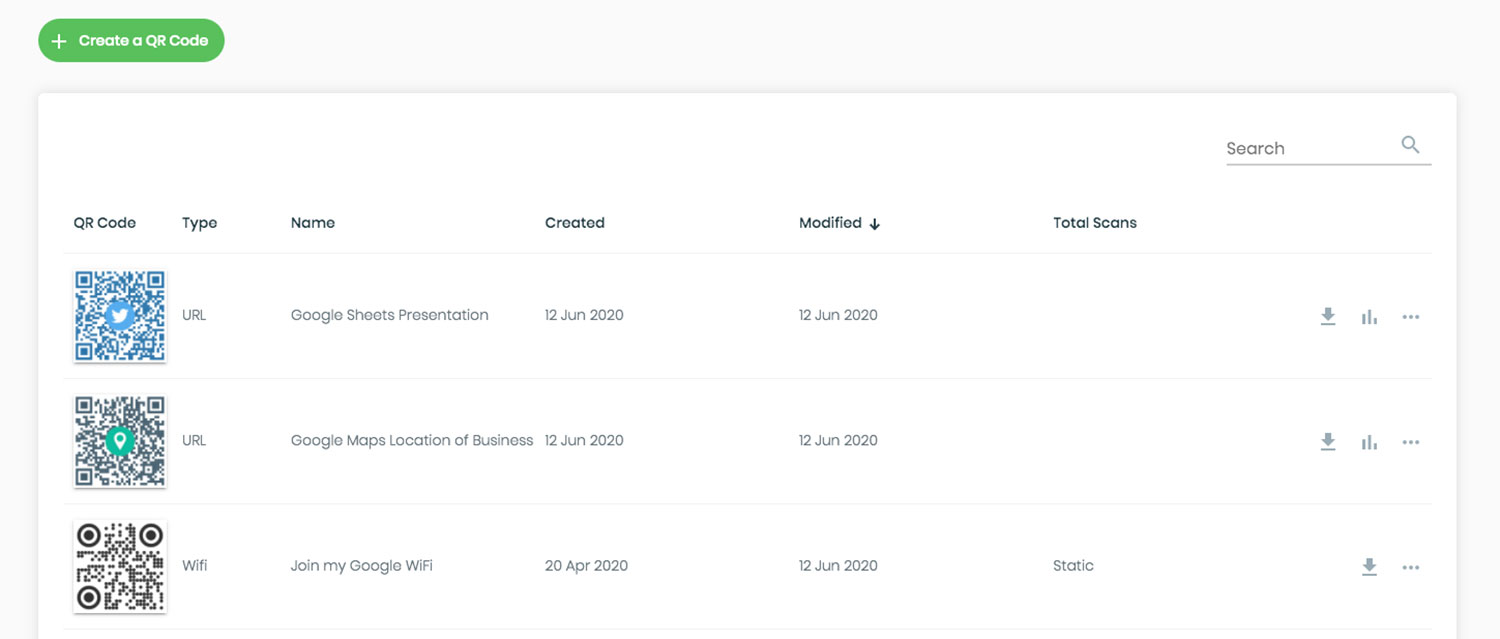Image resolution: width=1500 pixels, height=639 pixels.
Task: Open the Twitter-logo QR code thumbnail
Action: click(x=120, y=316)
